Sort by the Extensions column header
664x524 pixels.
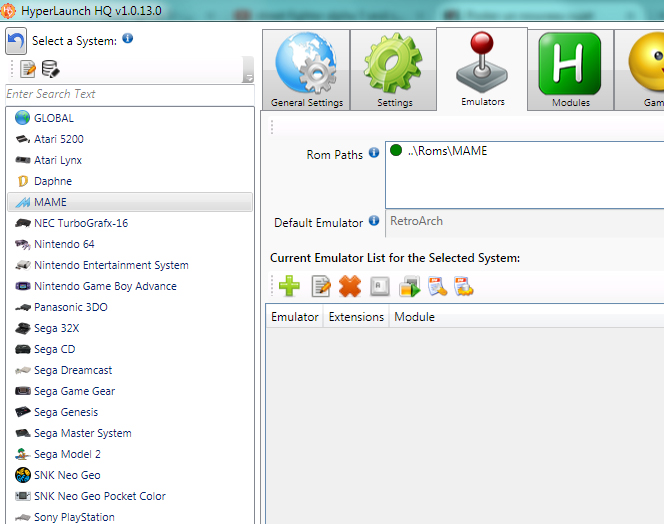tap(356, 317)
